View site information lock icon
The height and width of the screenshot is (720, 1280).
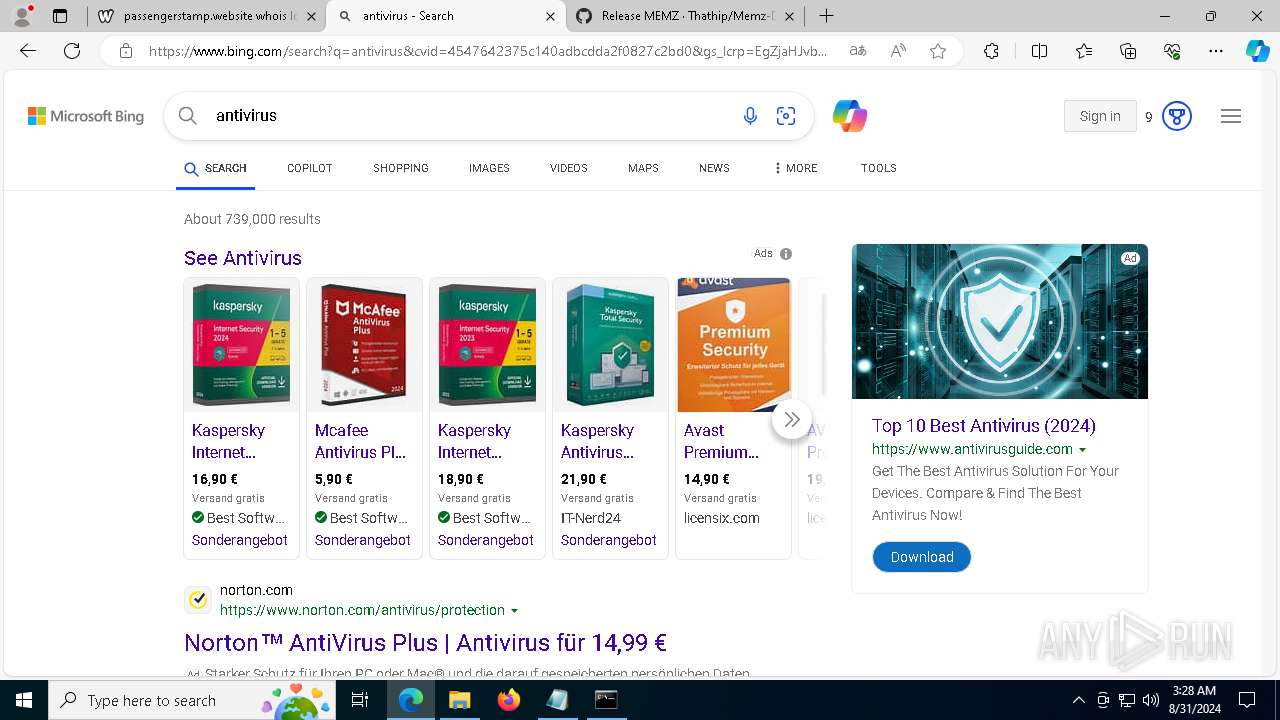[126, 51]
